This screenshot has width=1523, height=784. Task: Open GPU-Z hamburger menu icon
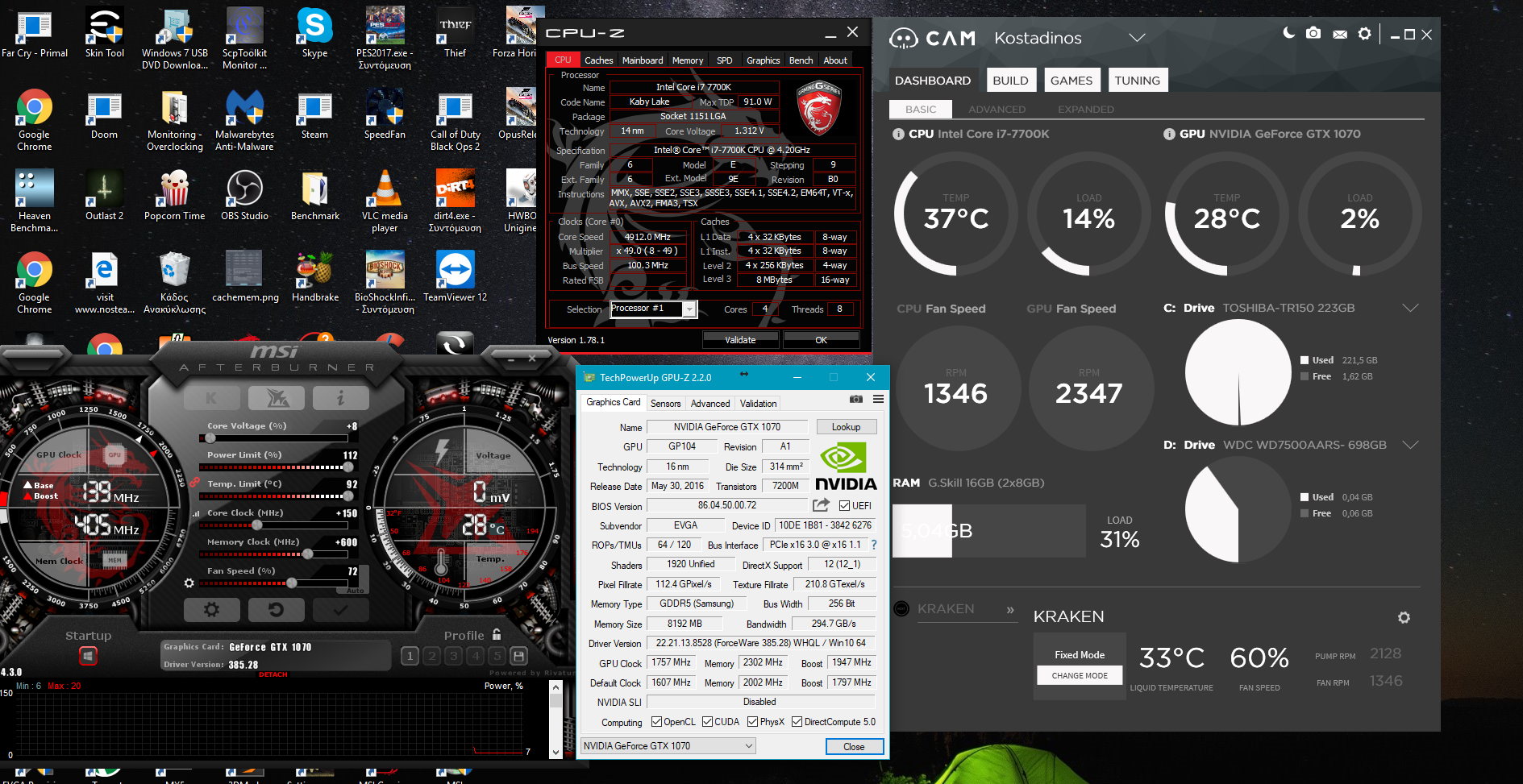tap(878, 399)
